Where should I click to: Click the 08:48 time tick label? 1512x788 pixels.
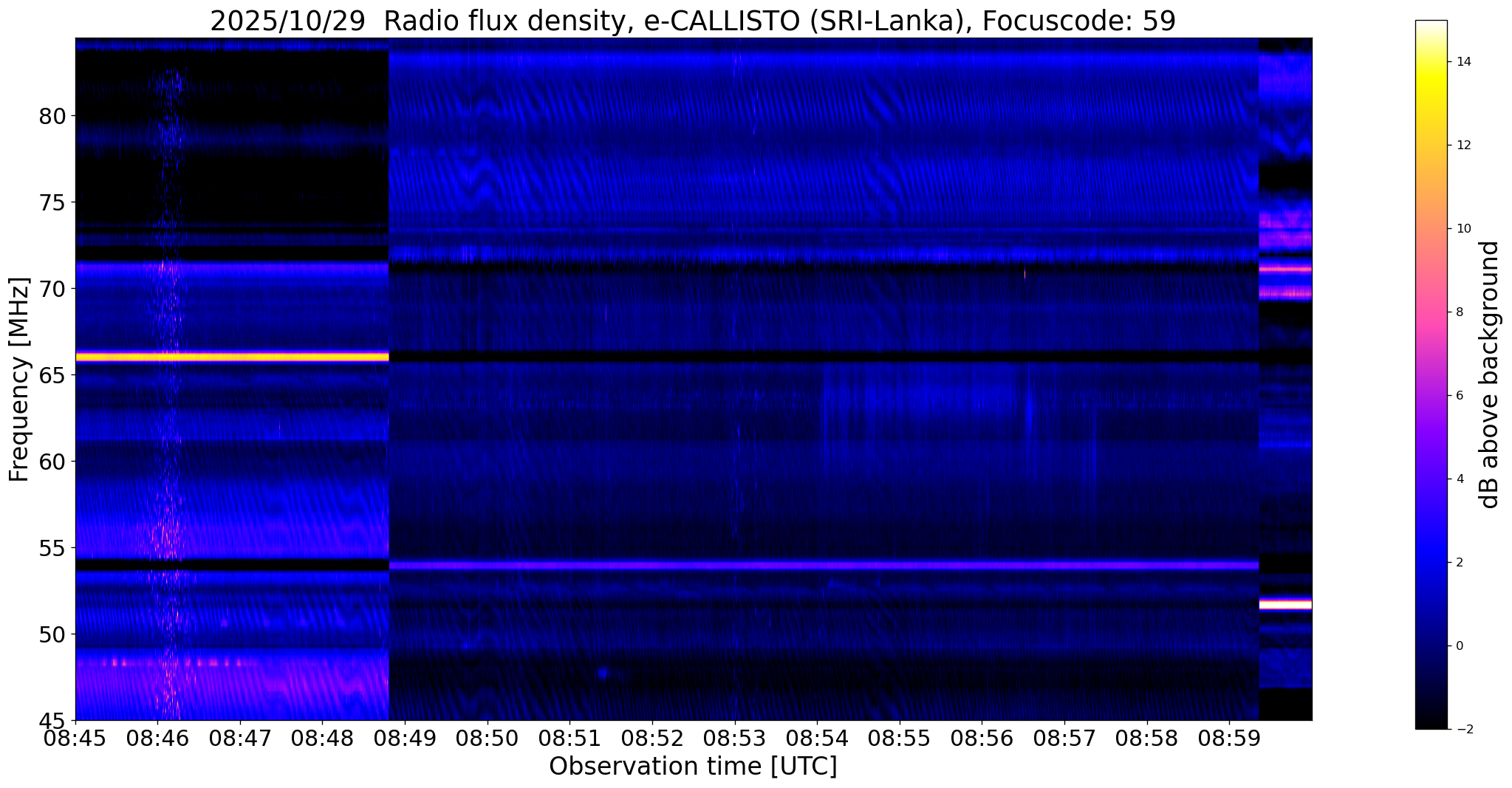click(x=322, y=737)
